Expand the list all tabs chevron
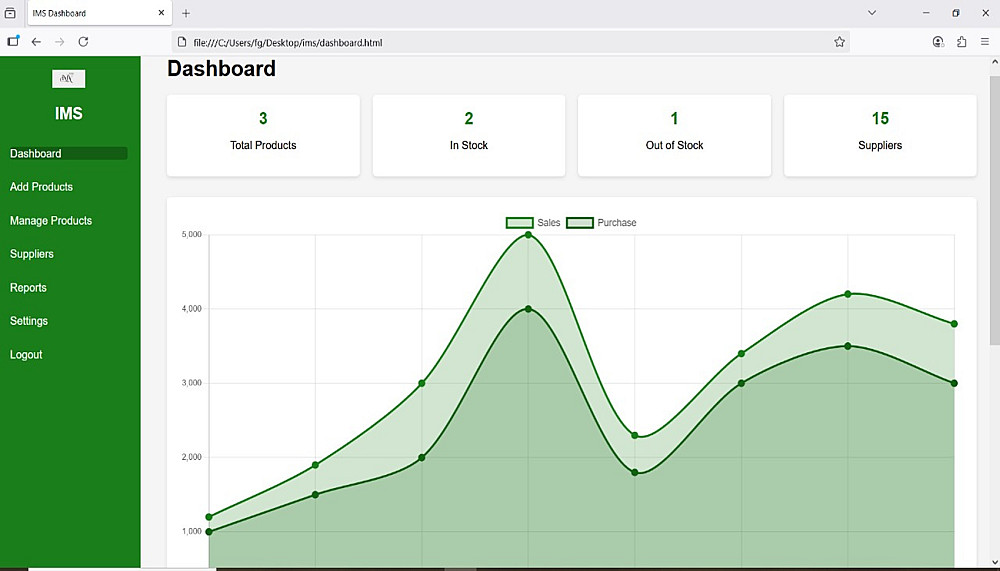This screenshot has width=1000, height=571. 872,13
